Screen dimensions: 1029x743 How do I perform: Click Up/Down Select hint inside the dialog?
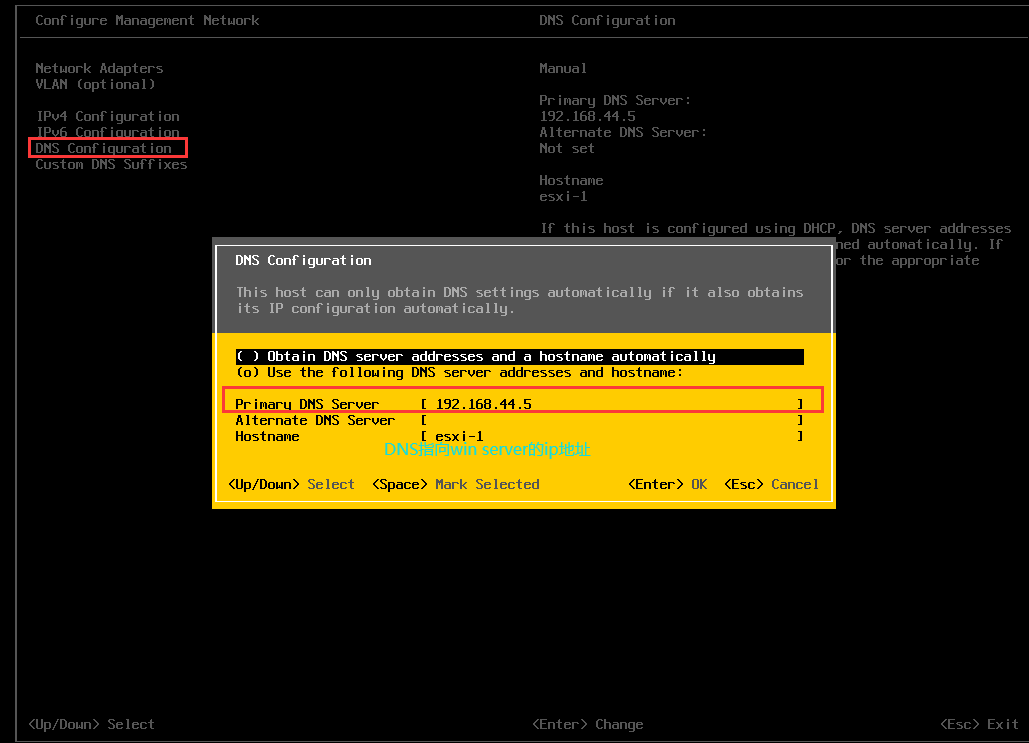[291, 484]
